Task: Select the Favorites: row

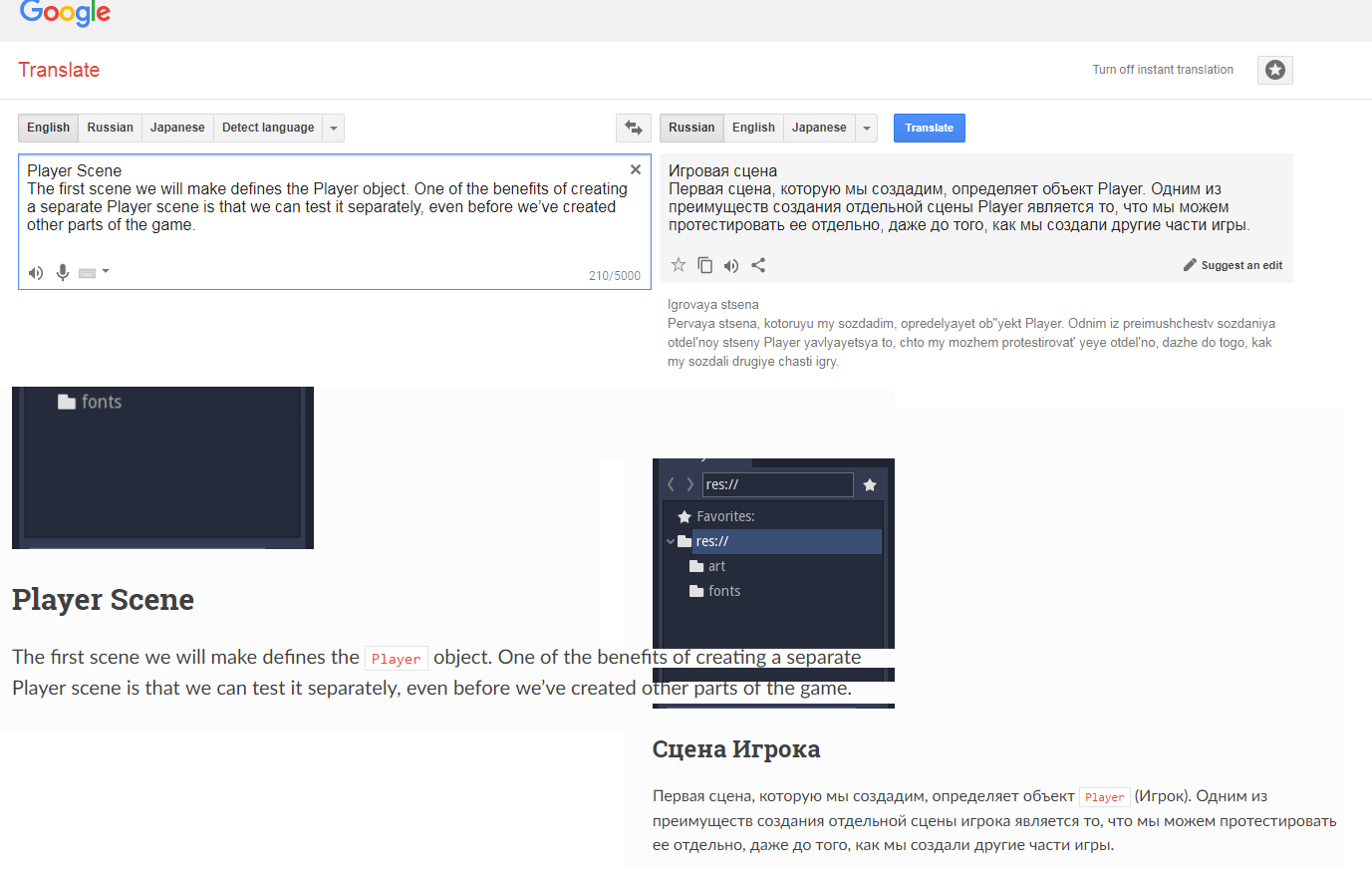Action: 773,516
